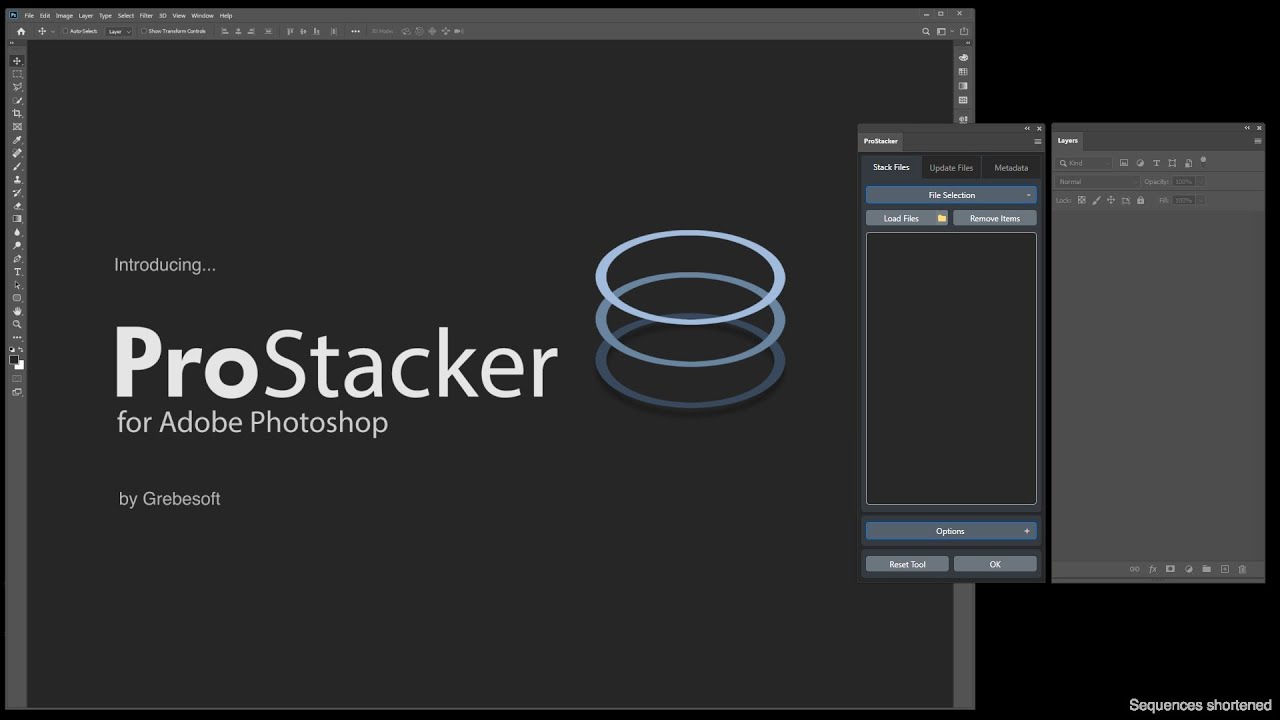Click the Load Files button

907,218
